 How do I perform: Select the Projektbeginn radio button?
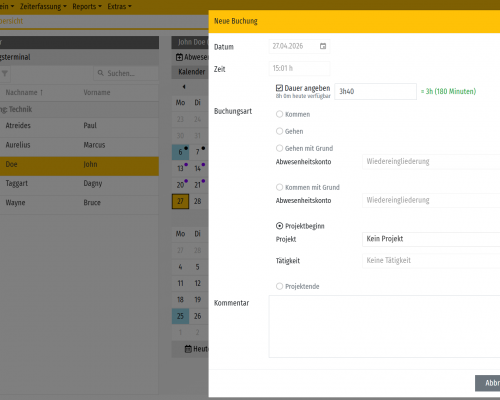[x=279, y=226]
